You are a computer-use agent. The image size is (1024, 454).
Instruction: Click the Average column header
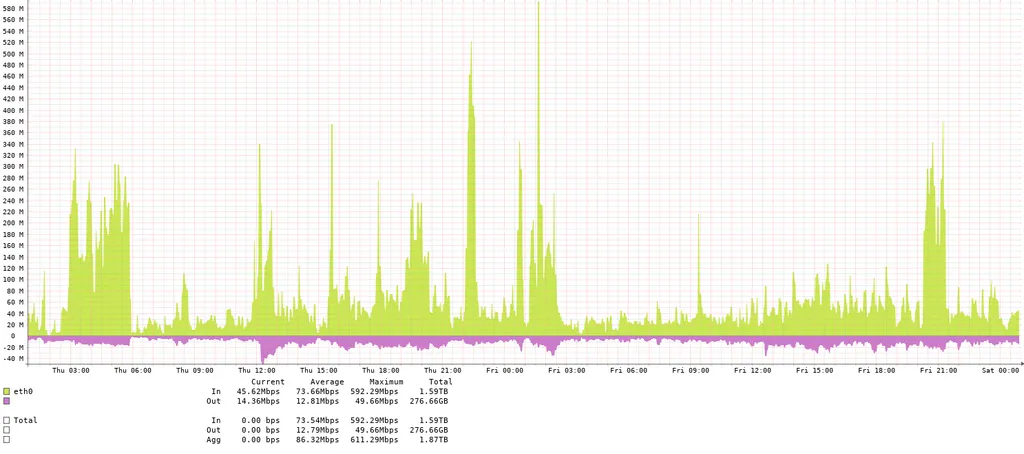[x=326, y=382]
